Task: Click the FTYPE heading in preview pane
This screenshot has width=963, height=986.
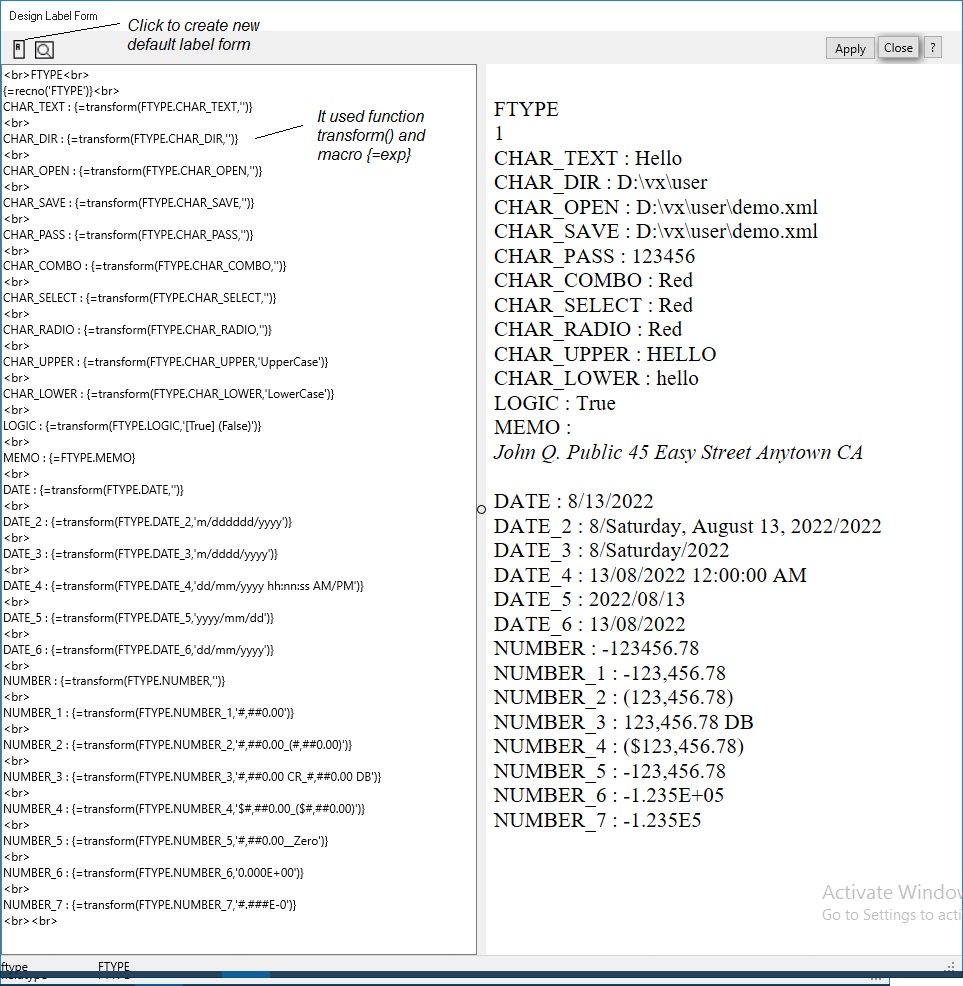Action: pos(526,110)
